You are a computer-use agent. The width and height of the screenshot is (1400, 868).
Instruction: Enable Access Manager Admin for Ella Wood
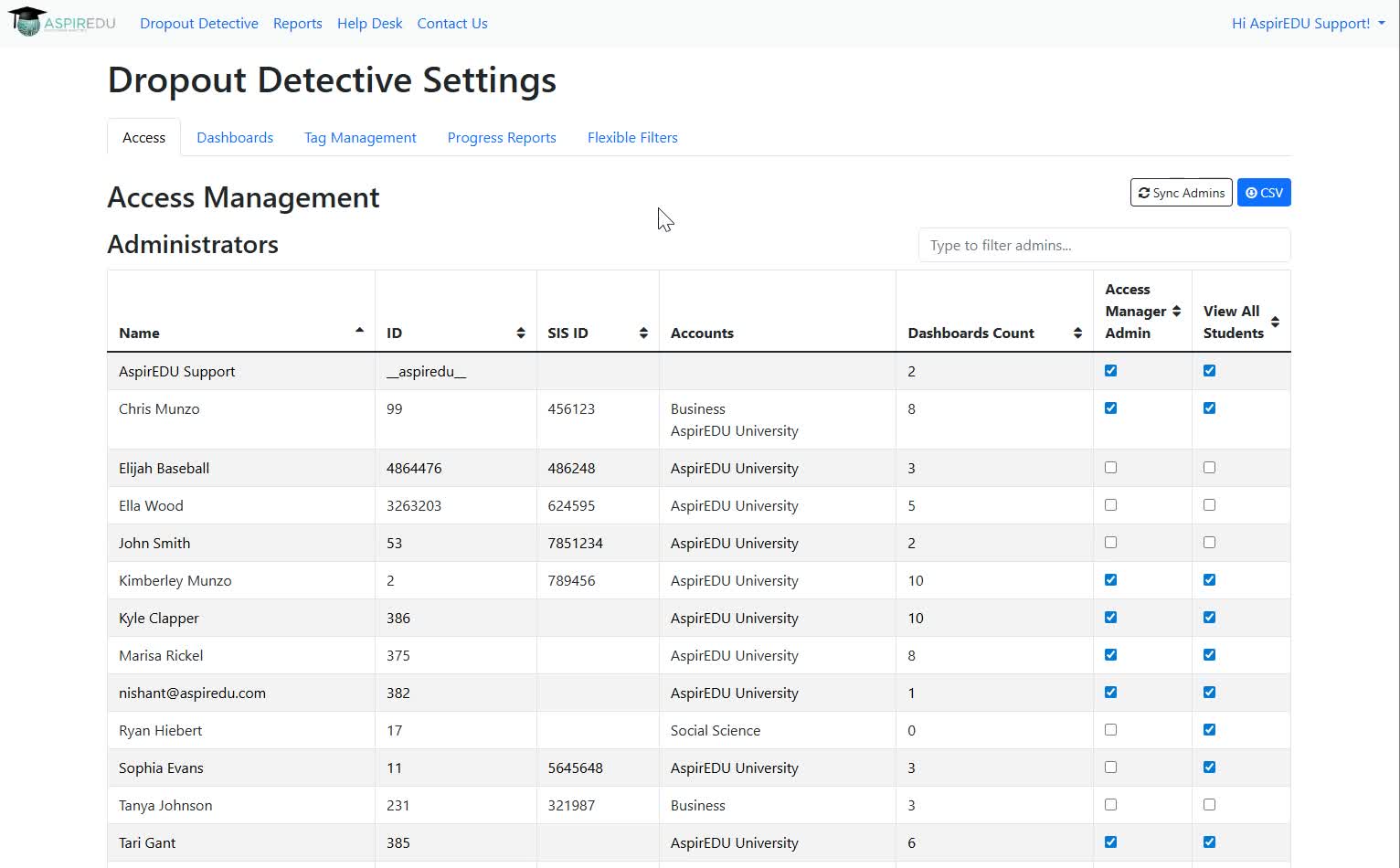pyautogui.click(x=1110, y=505)
